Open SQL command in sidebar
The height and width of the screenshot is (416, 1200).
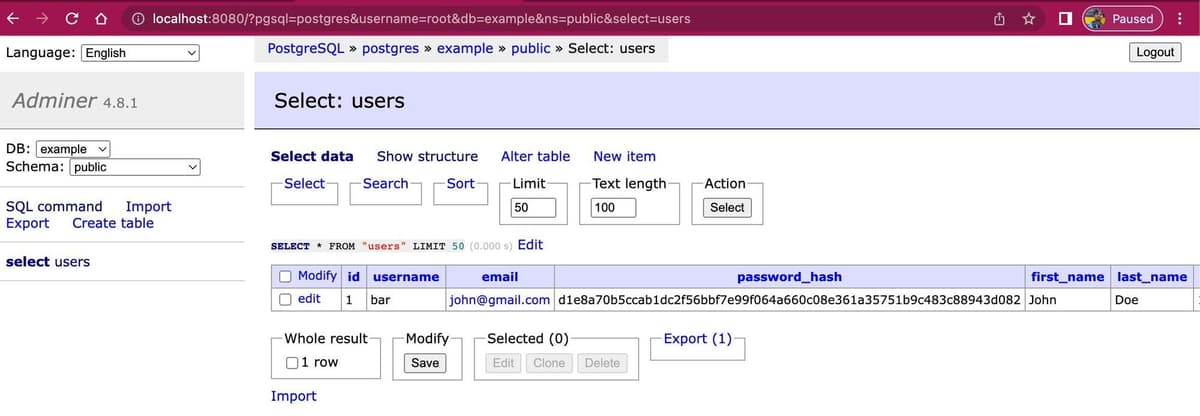54,206
